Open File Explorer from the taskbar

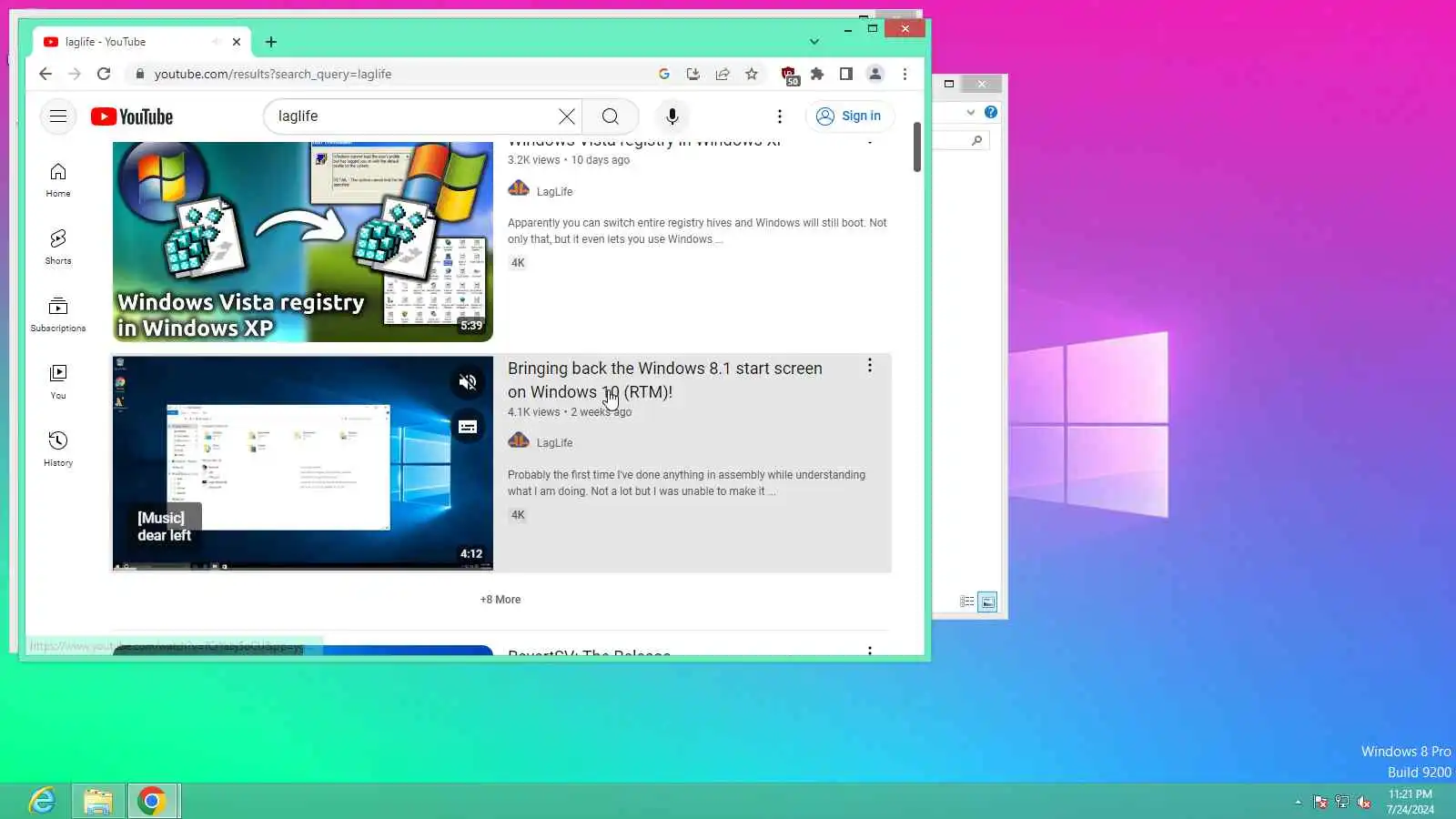tap(98, 801)
